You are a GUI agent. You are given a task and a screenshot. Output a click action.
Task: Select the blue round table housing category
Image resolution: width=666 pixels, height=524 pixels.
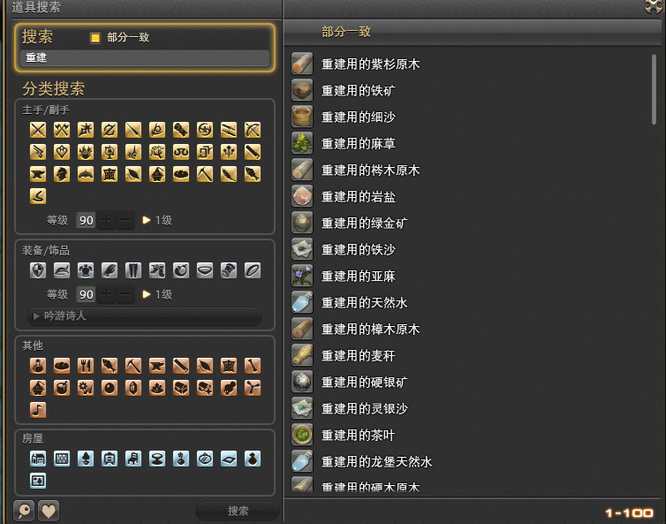coord(157,459)
